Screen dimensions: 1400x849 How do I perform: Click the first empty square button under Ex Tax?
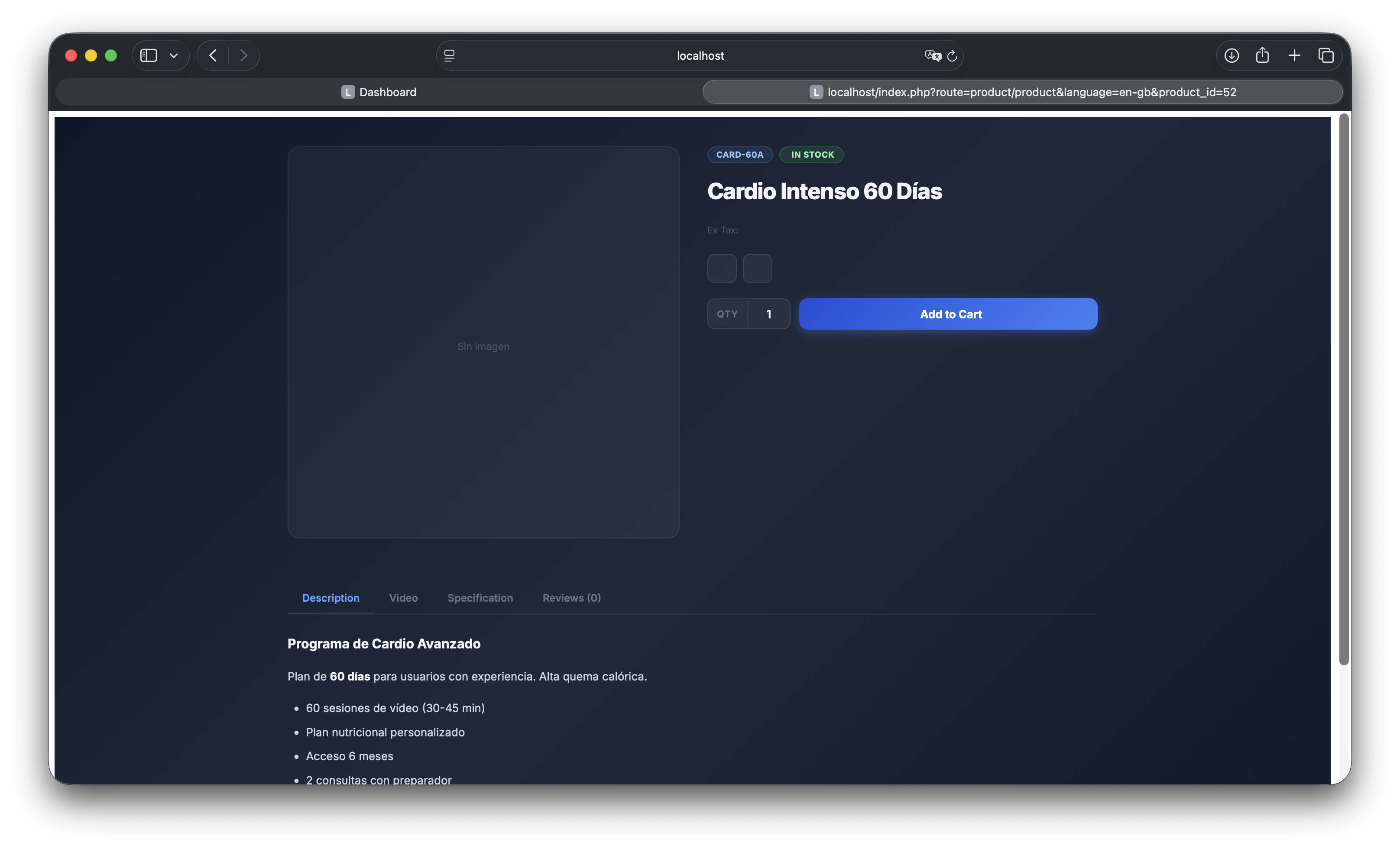[722, 268]
